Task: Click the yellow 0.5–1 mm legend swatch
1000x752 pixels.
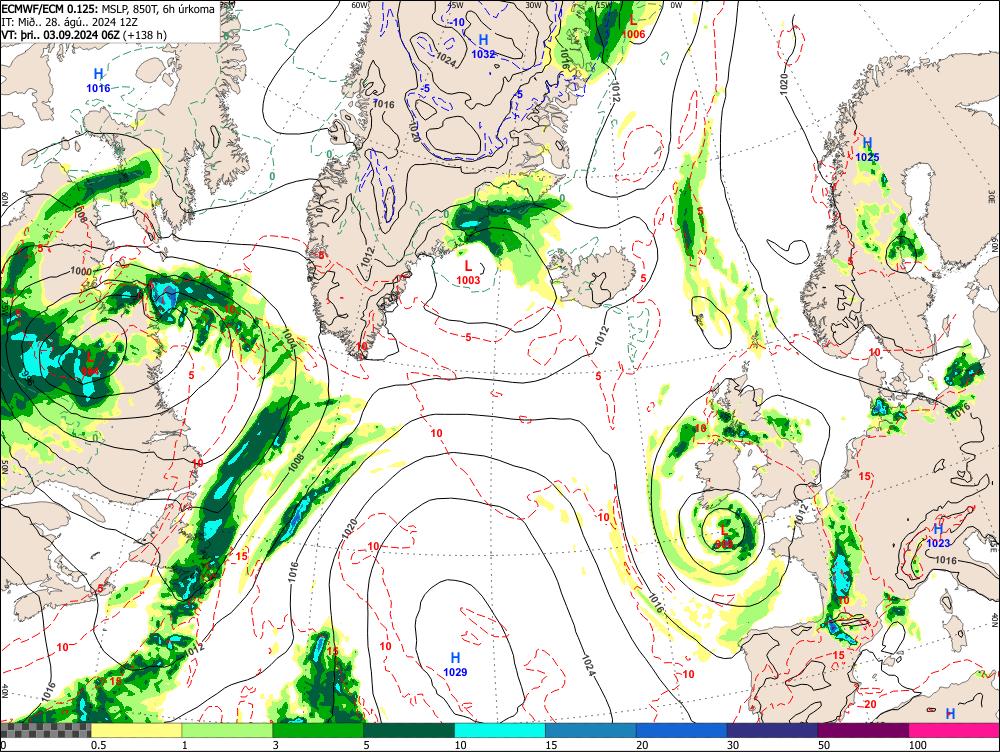Action: click(x=136, y=730)
